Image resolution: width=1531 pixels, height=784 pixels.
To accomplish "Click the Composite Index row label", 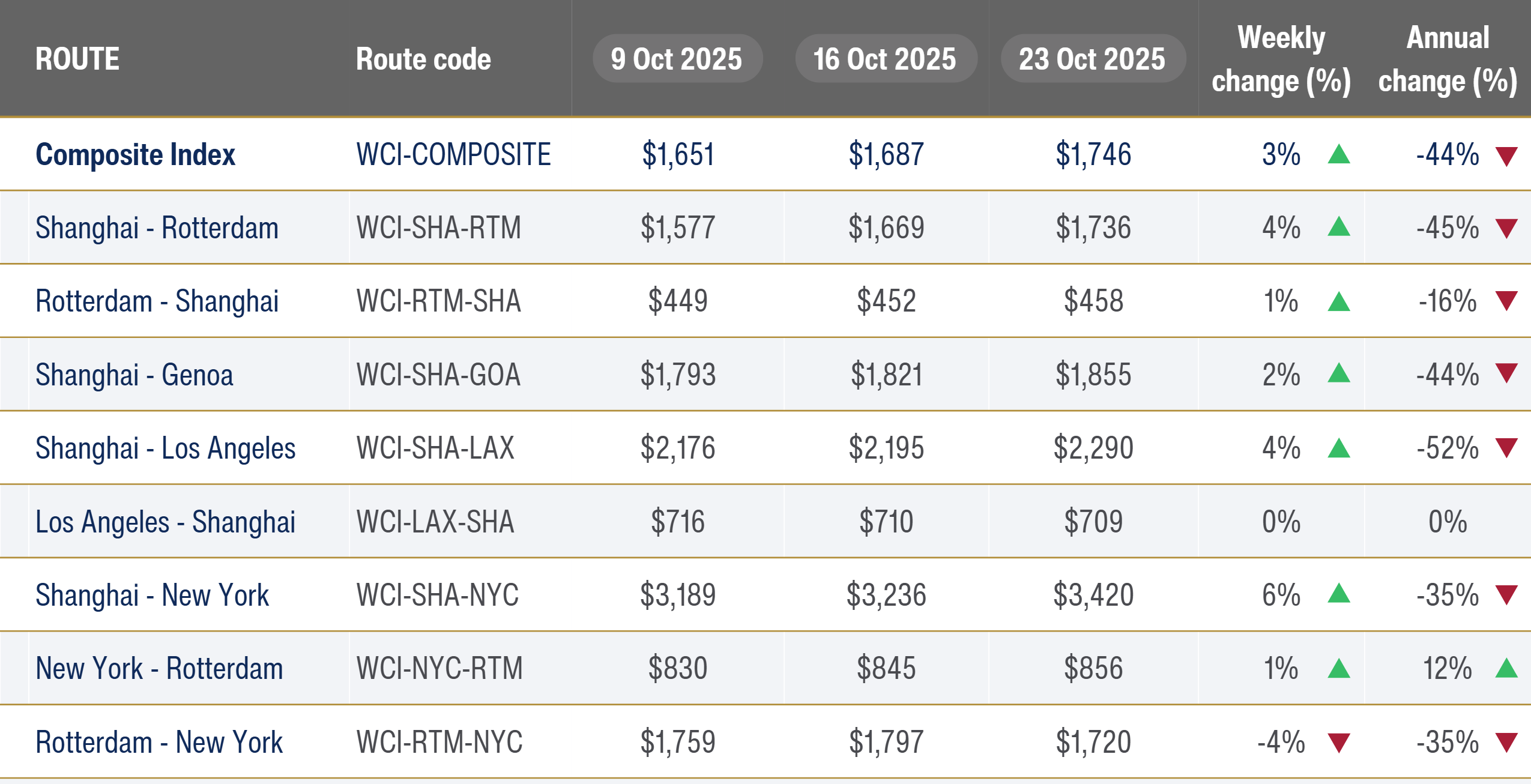I will point(135,155).
